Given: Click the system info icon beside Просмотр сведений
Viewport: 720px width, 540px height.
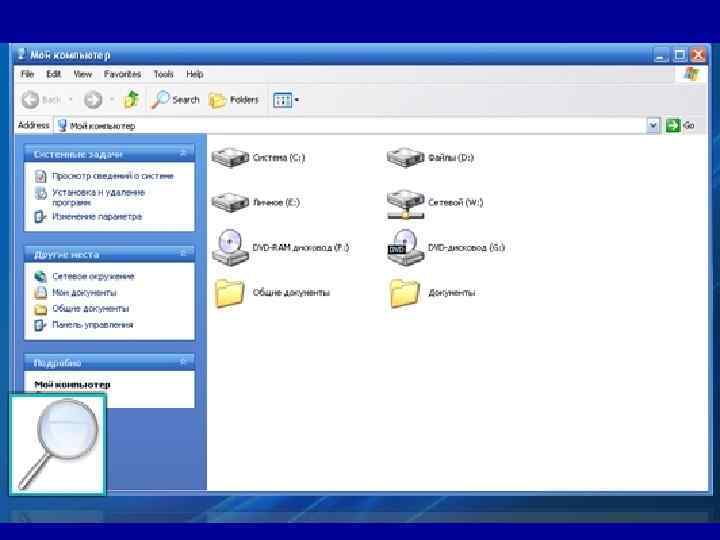Looking at the screenshot, I should pyautogui.click(x=41, y=176).
